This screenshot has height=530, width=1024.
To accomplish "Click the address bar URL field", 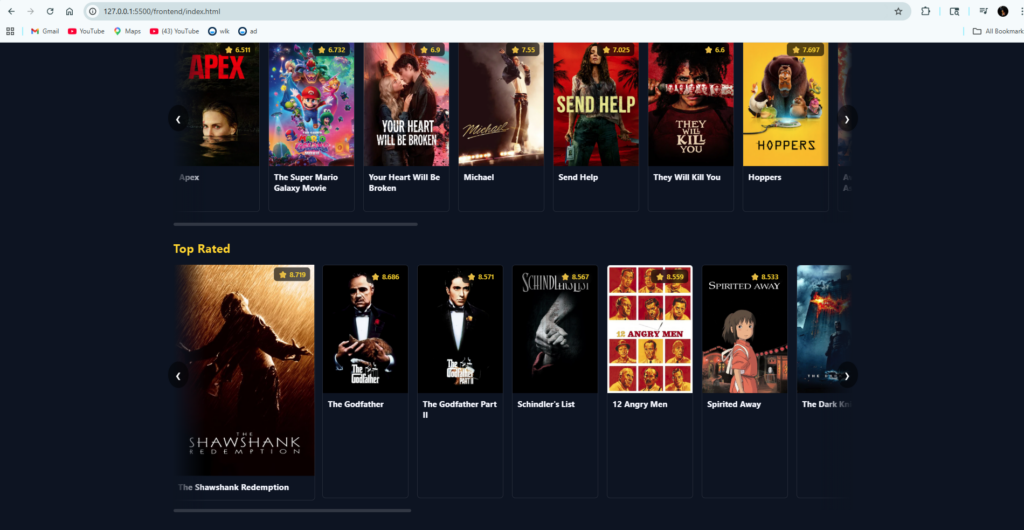I will [x=490, y=11].
